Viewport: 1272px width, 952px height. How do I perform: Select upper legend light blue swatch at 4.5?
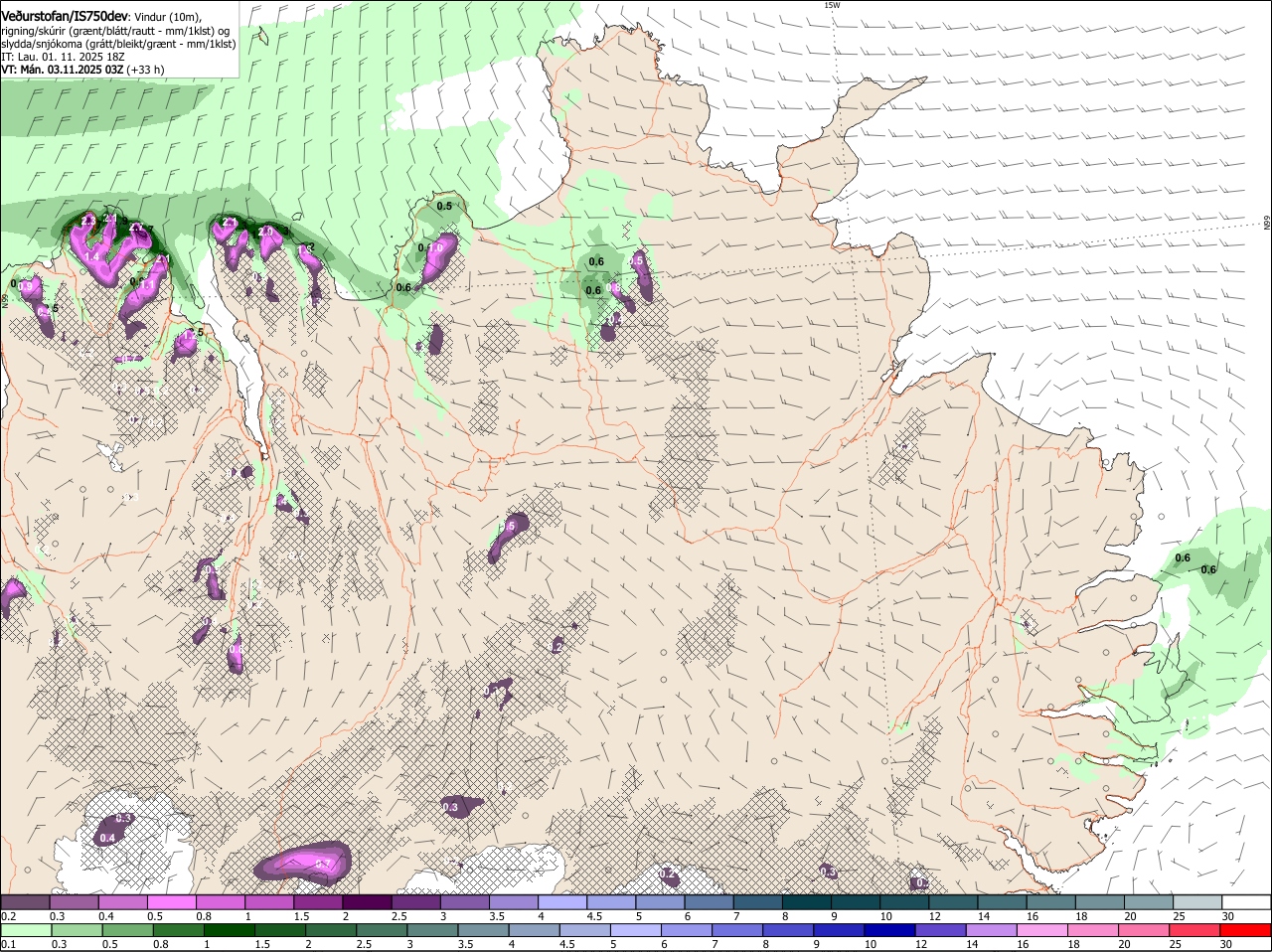(x=610, y=901)
